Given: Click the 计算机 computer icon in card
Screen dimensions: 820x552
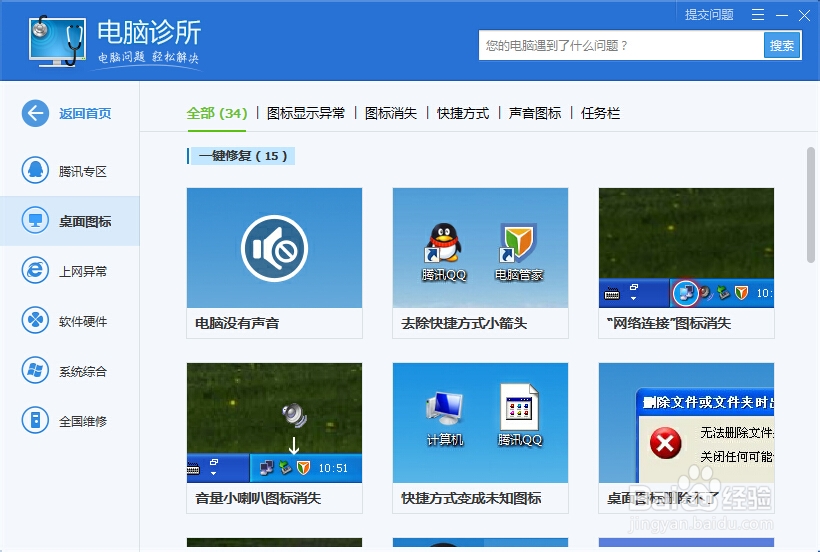Looking at the screenshot, I should 445,408.
